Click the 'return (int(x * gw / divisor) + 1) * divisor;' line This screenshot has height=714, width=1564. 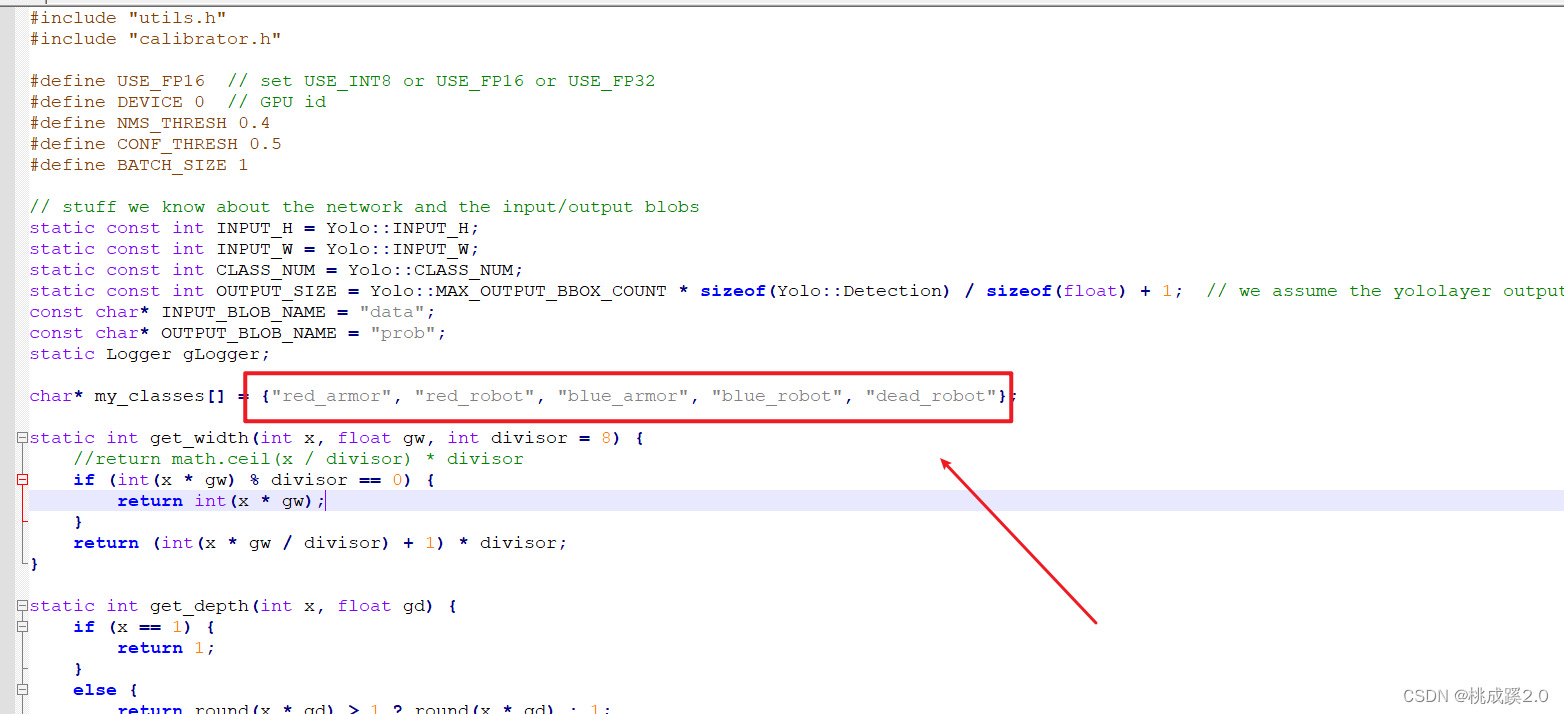[321, 543]
